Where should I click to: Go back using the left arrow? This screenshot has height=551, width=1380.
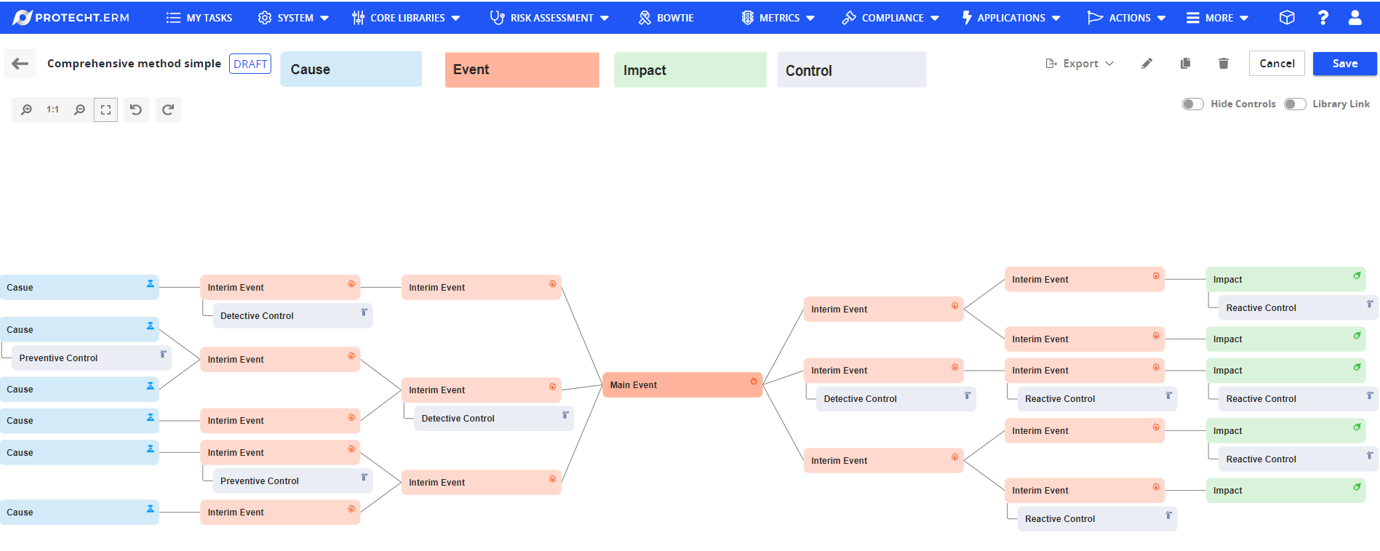click(20, 64)
